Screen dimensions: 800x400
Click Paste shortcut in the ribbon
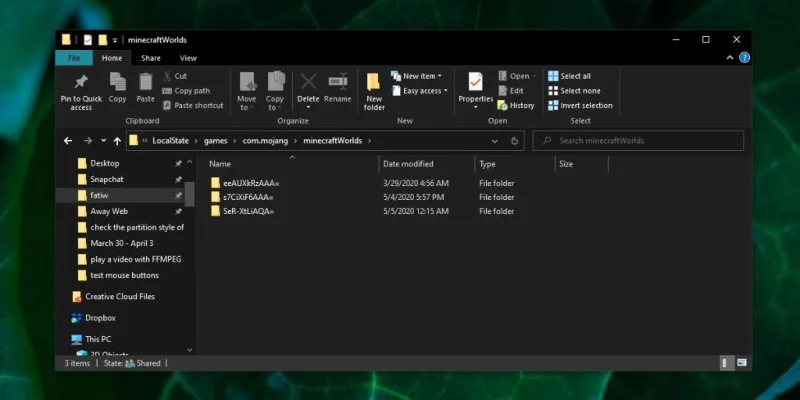[193, 106]
